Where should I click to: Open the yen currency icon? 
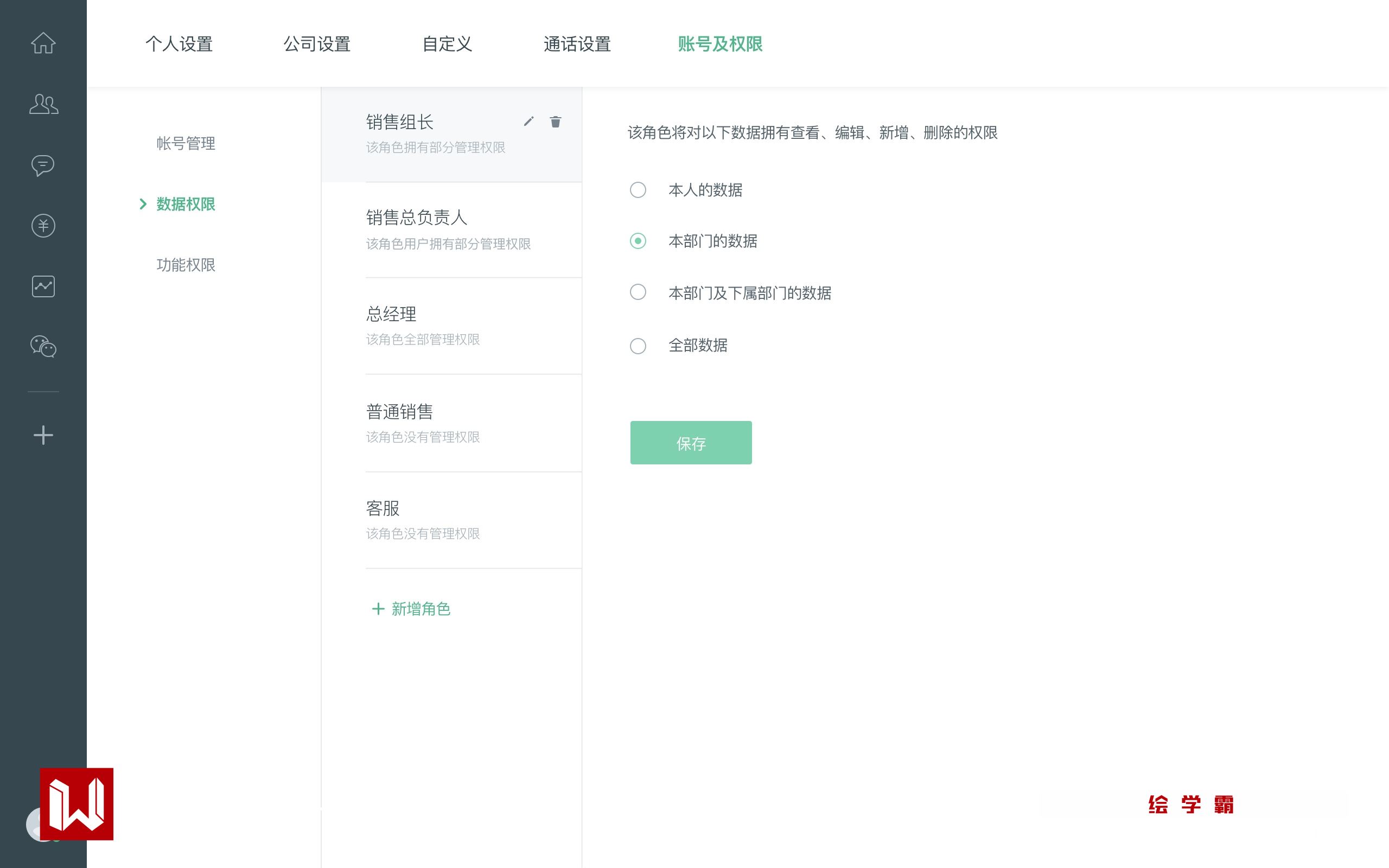(x=43, y=226)
